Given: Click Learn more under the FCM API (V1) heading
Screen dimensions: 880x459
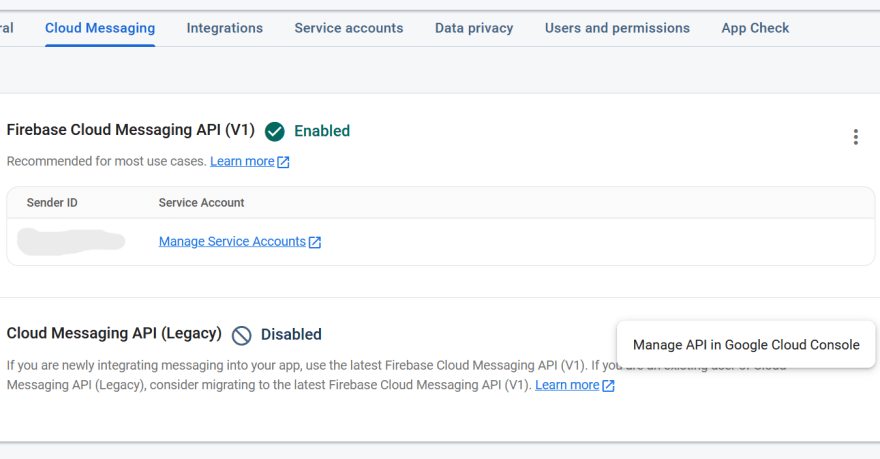Looking at the screenshot, I should pyautogui.click(x=242, y=162).
